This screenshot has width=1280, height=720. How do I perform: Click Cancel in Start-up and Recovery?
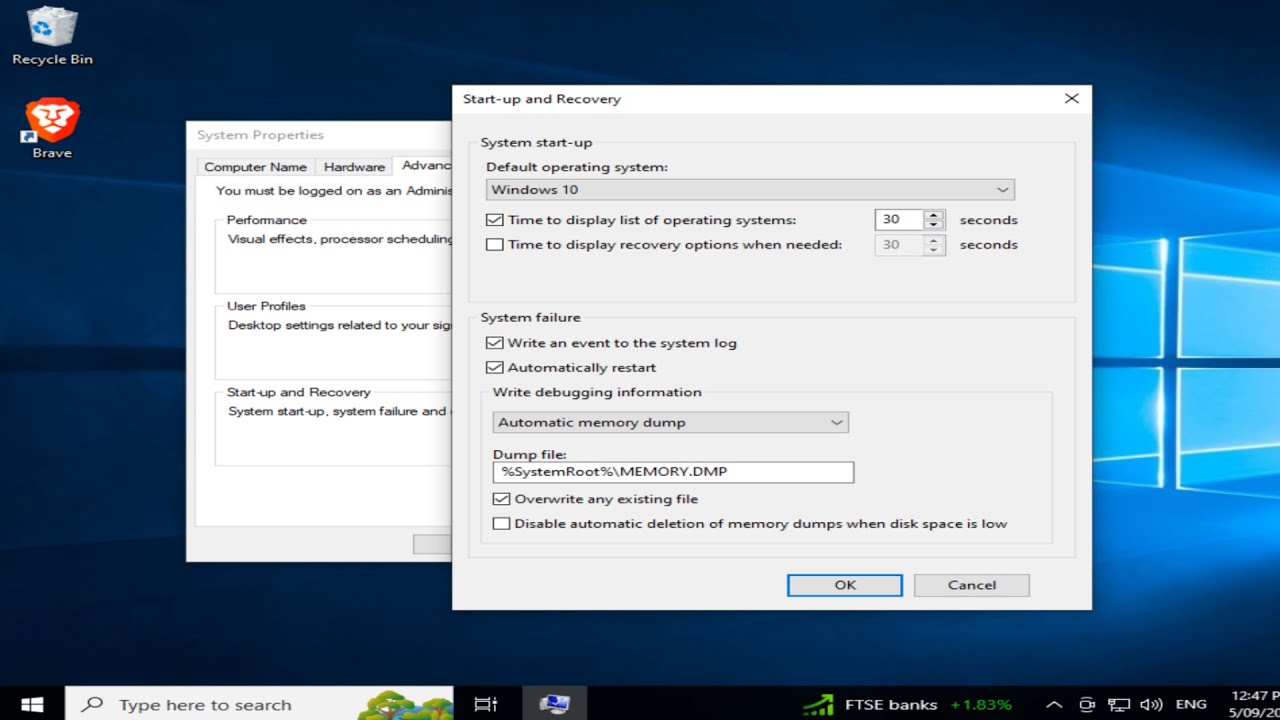(972, 585)
